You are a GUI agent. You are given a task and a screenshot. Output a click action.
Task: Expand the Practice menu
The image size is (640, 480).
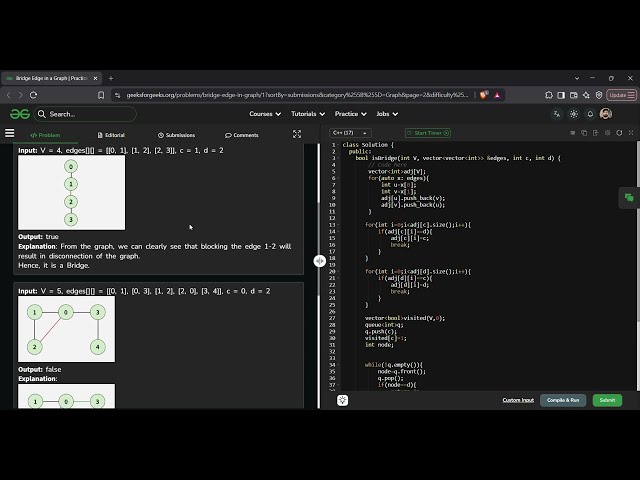351,114
